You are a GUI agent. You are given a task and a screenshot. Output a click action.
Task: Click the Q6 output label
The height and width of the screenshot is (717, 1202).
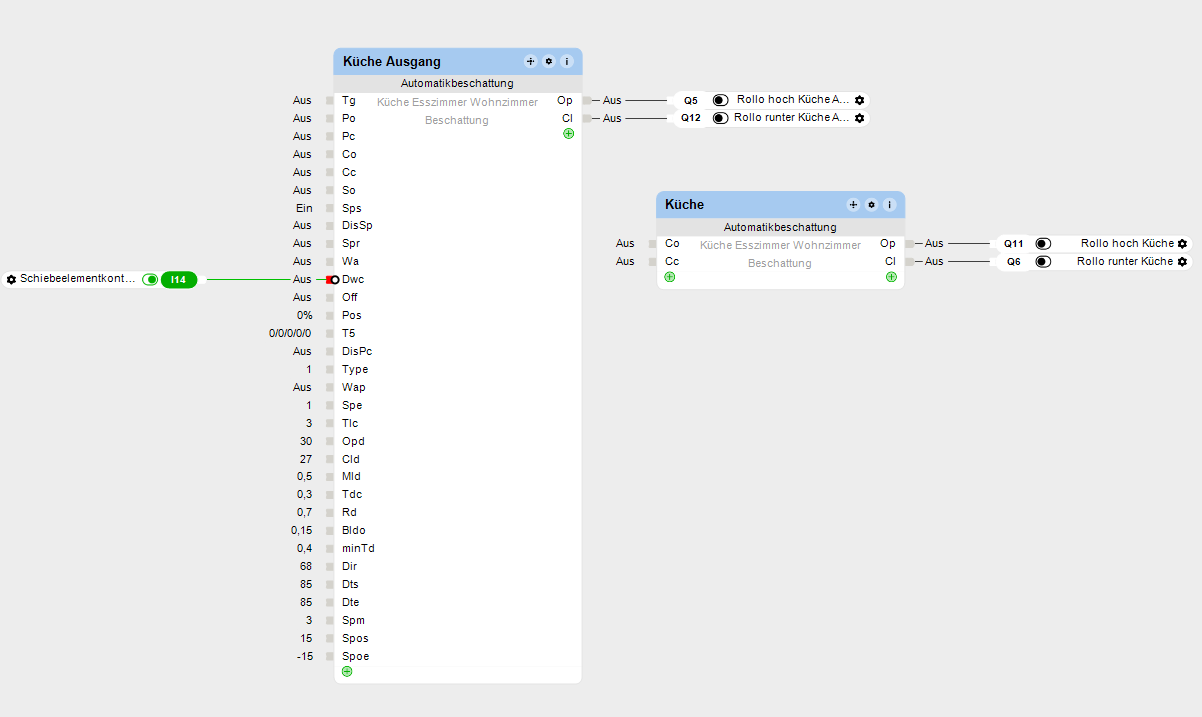1014,262
